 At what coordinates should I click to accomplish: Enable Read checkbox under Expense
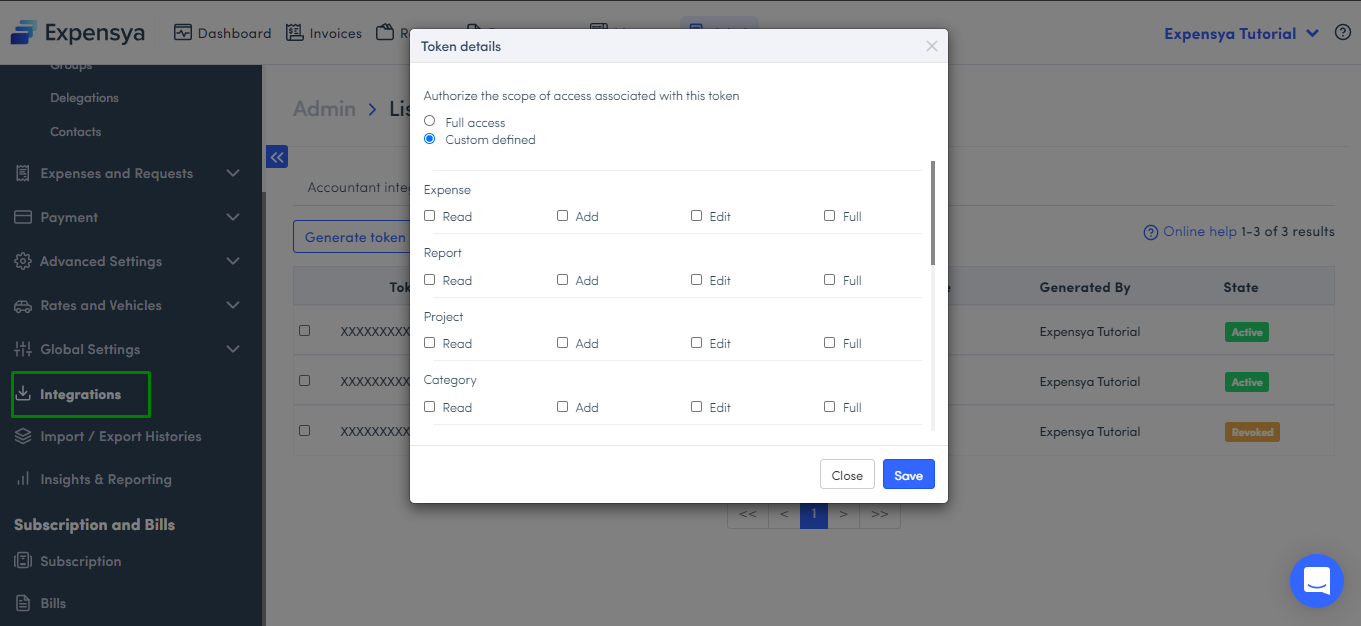[x=430, y=216]
